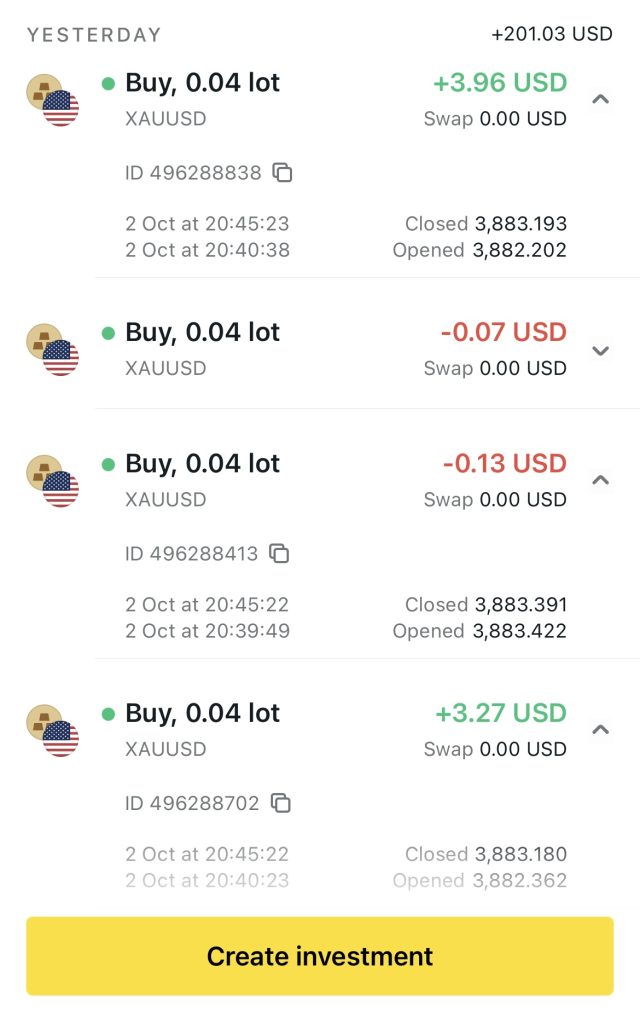Image resolution: width=640 pixels, height=1024 pixels.
Task: Tap the XAUUSD icon of +3.27 USD trade
Action: coord(52,731)
